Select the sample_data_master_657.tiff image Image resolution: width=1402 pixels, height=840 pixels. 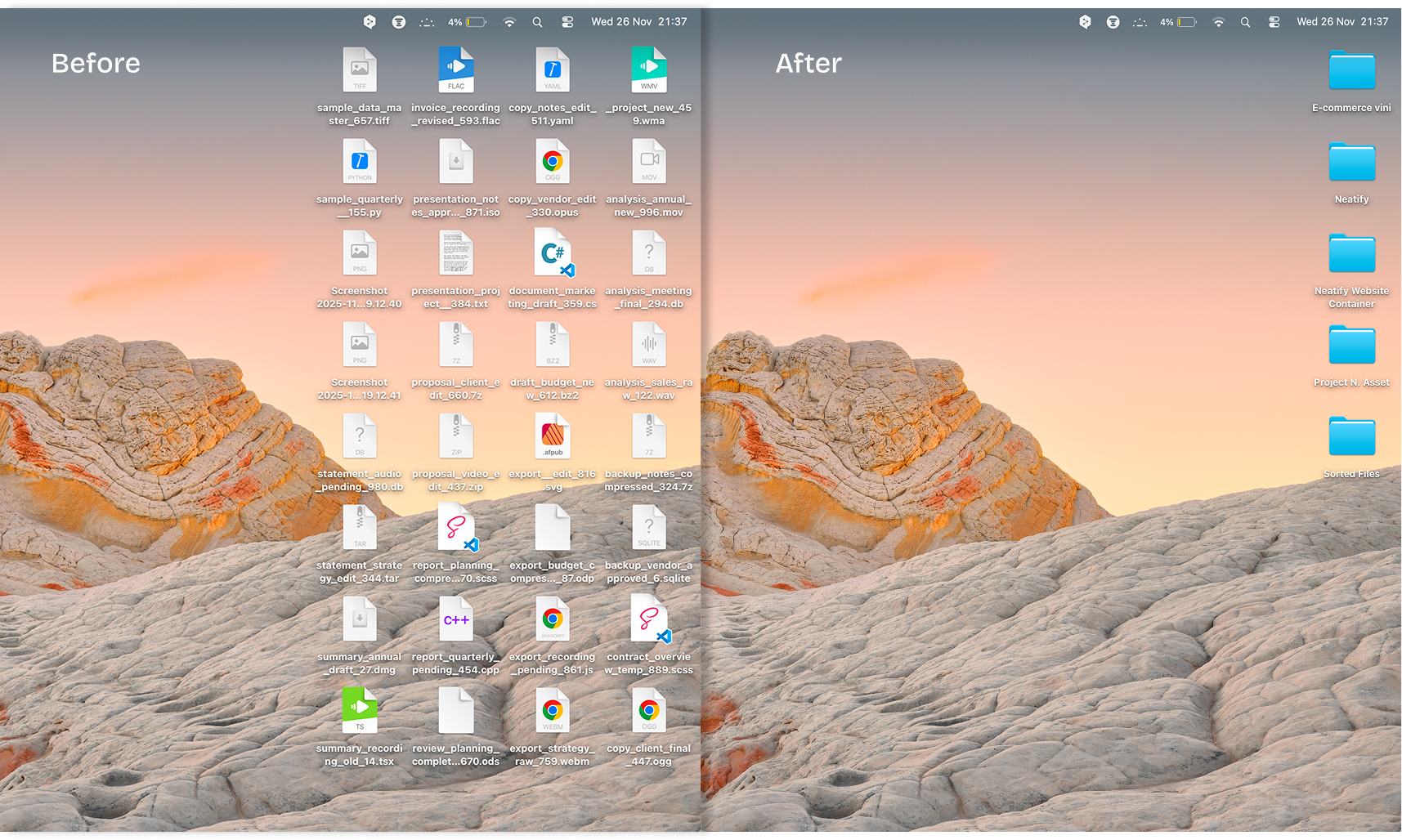[x=360, y=69]
